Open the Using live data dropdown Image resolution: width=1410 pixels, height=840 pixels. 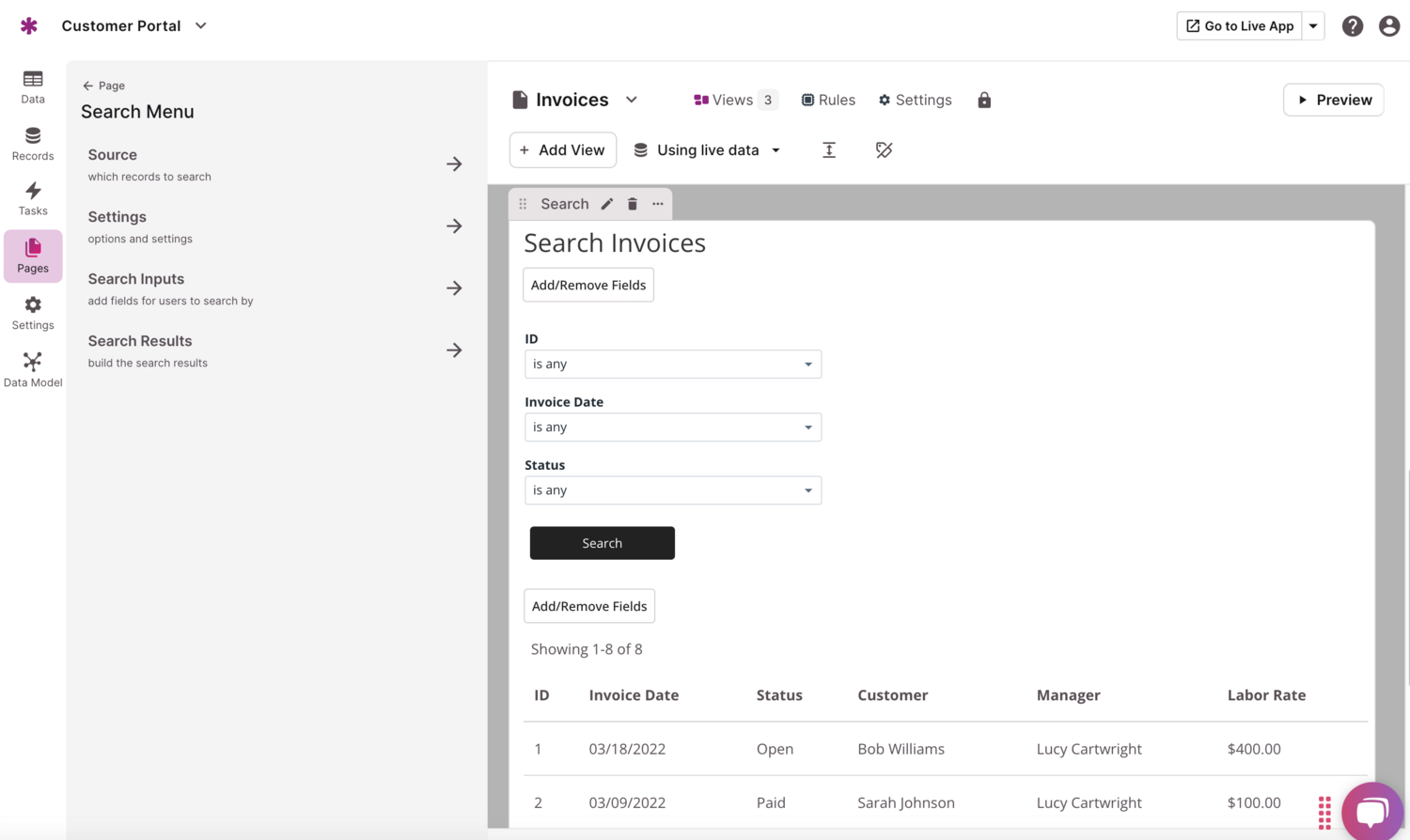pyautogui.click(x=708, y=150)
